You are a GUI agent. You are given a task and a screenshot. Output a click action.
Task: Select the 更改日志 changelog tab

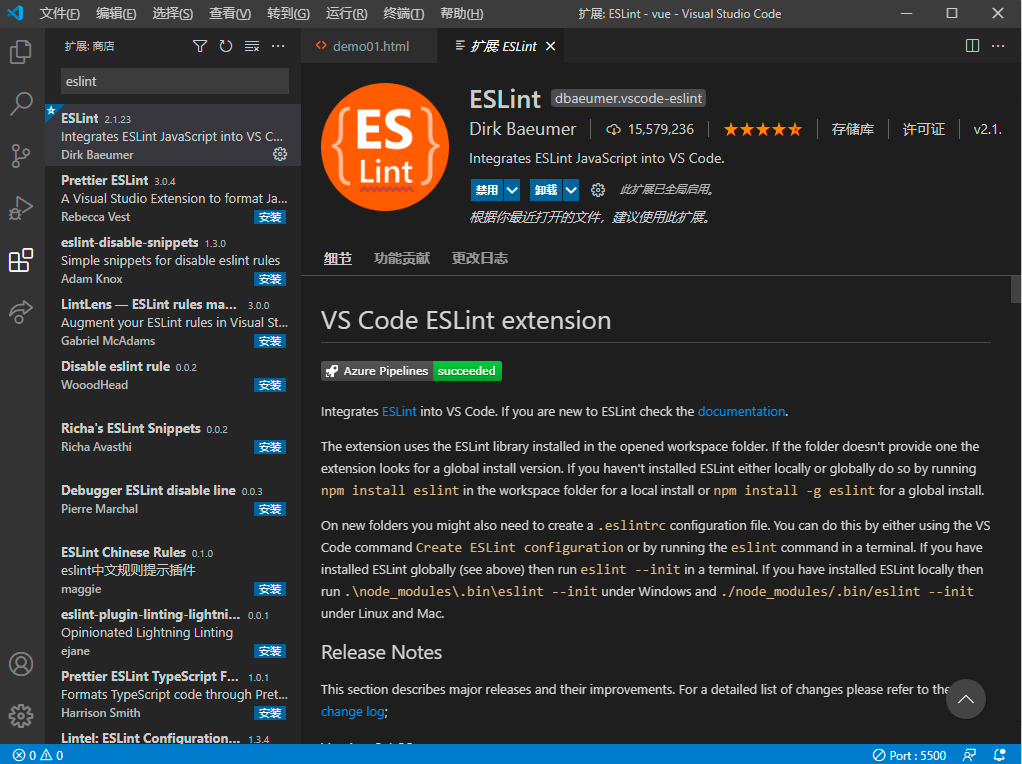(480, 259)
